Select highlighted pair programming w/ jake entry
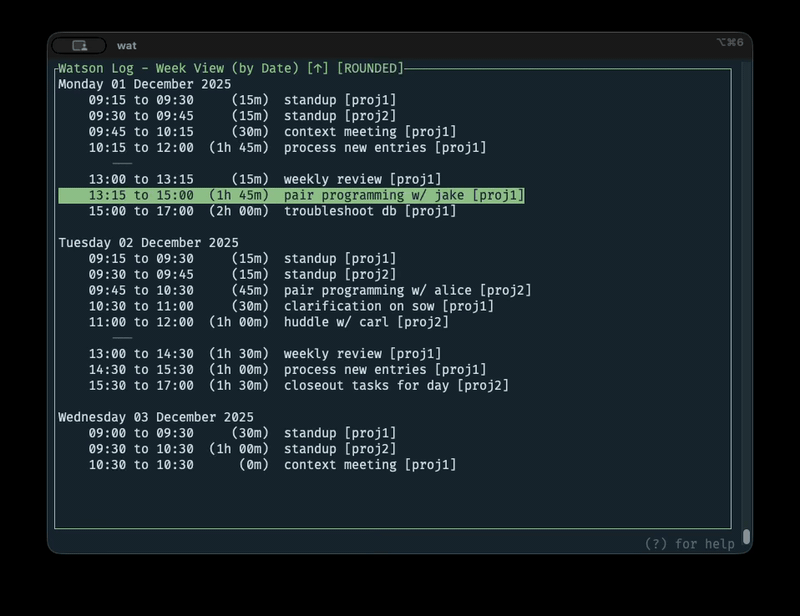This screenshot has height=616, width=800. click(290, 195)
